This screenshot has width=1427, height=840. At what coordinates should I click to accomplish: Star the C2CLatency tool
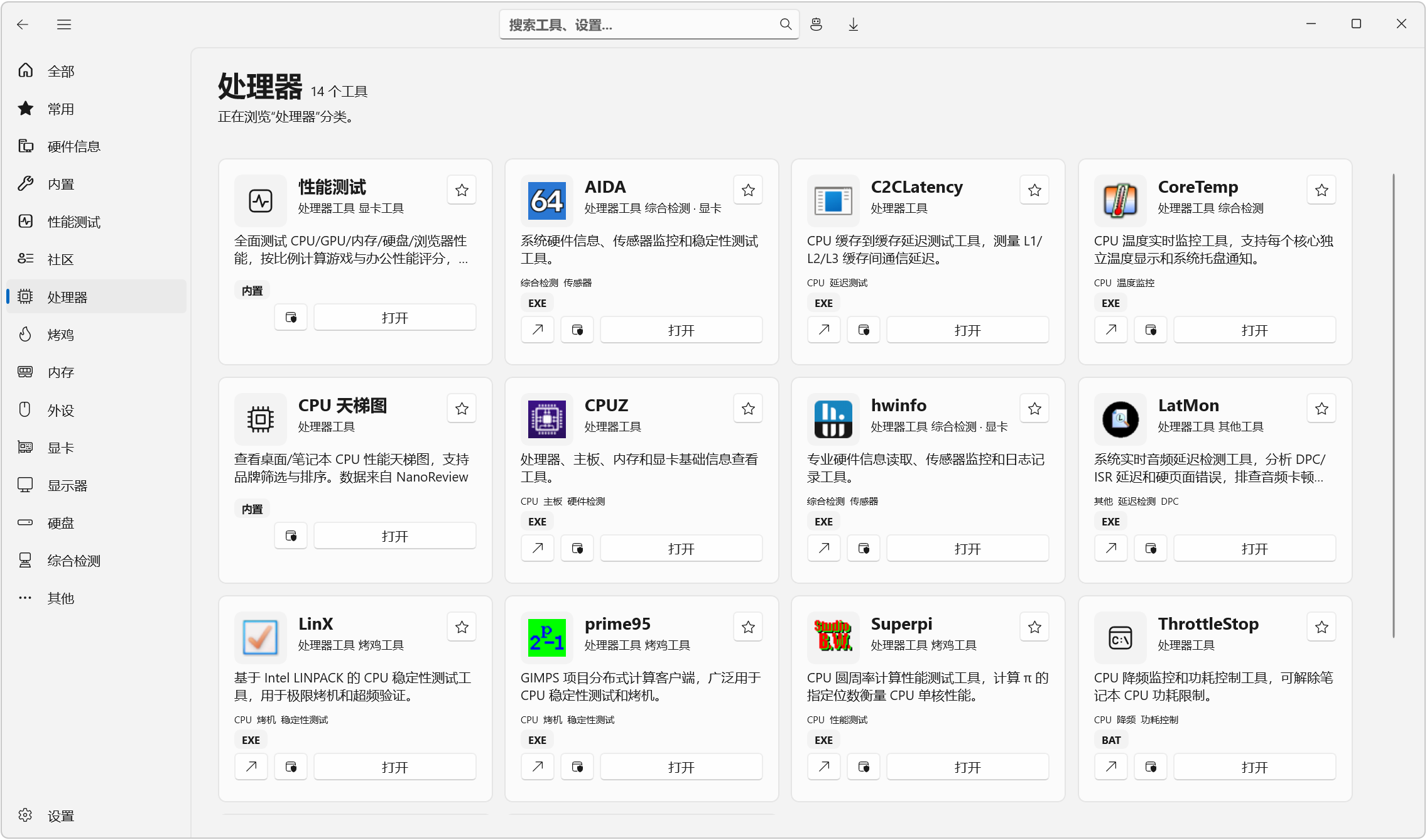[1034, 190]
